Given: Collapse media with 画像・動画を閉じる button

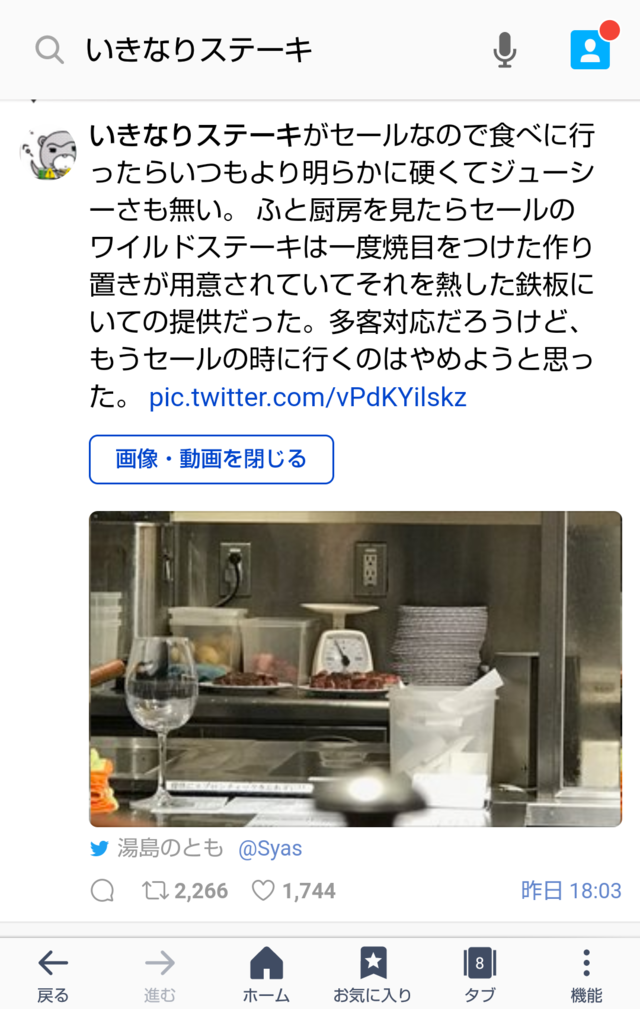Looking at the screenshot, I should (211, 459).
